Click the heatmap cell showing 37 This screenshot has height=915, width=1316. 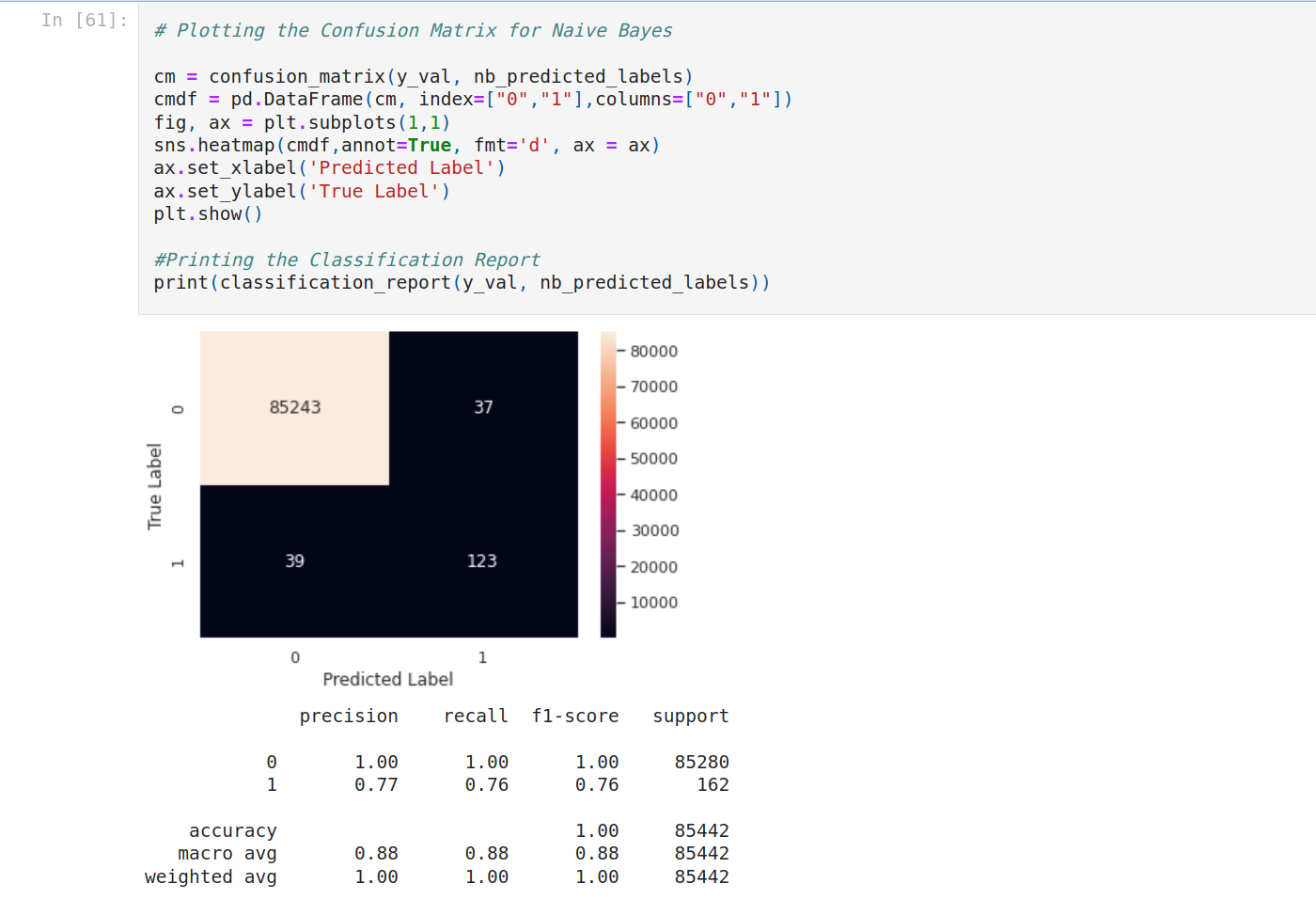483,408
